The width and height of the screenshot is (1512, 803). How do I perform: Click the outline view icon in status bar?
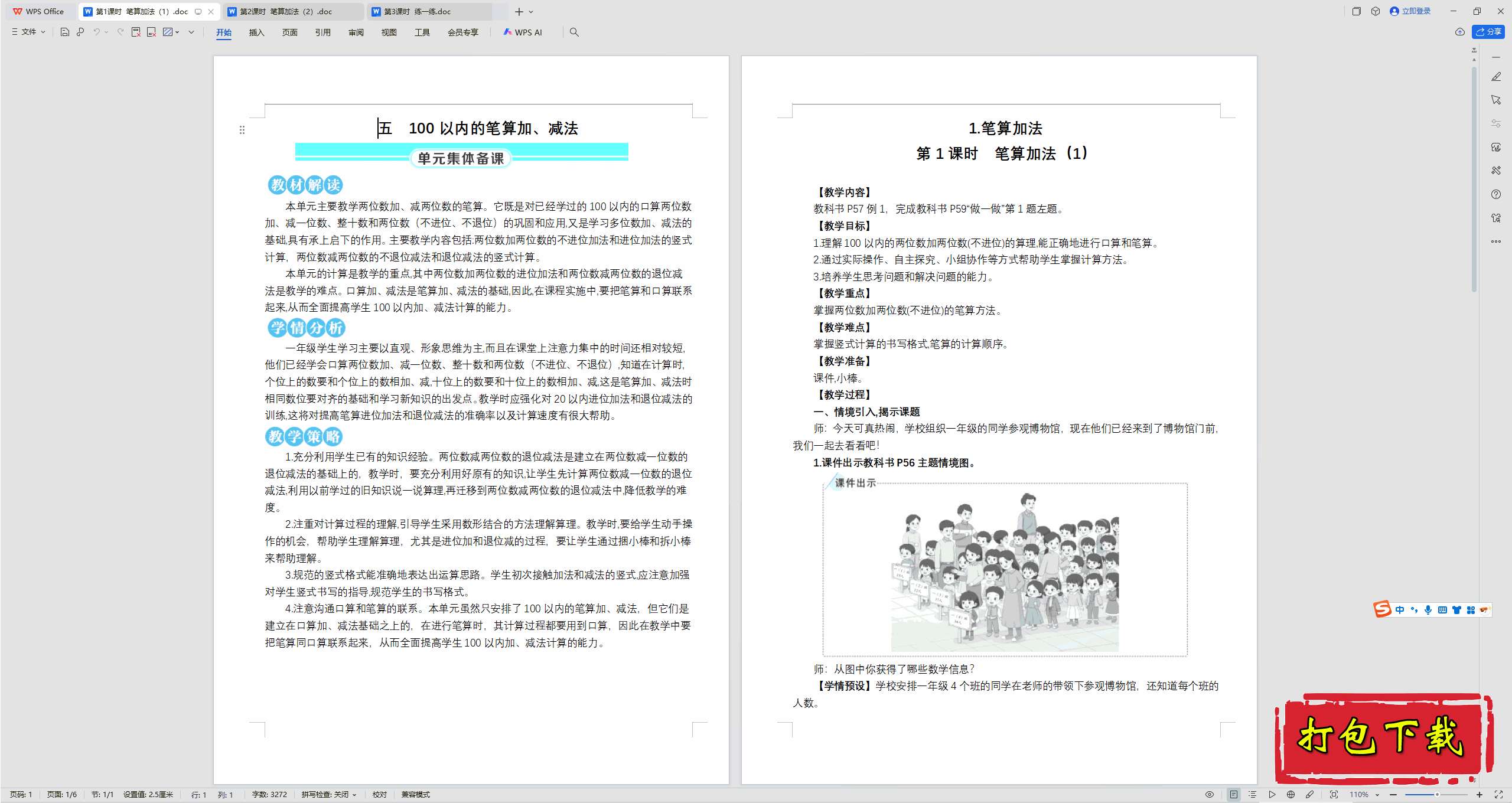(x=1253, y=795)
